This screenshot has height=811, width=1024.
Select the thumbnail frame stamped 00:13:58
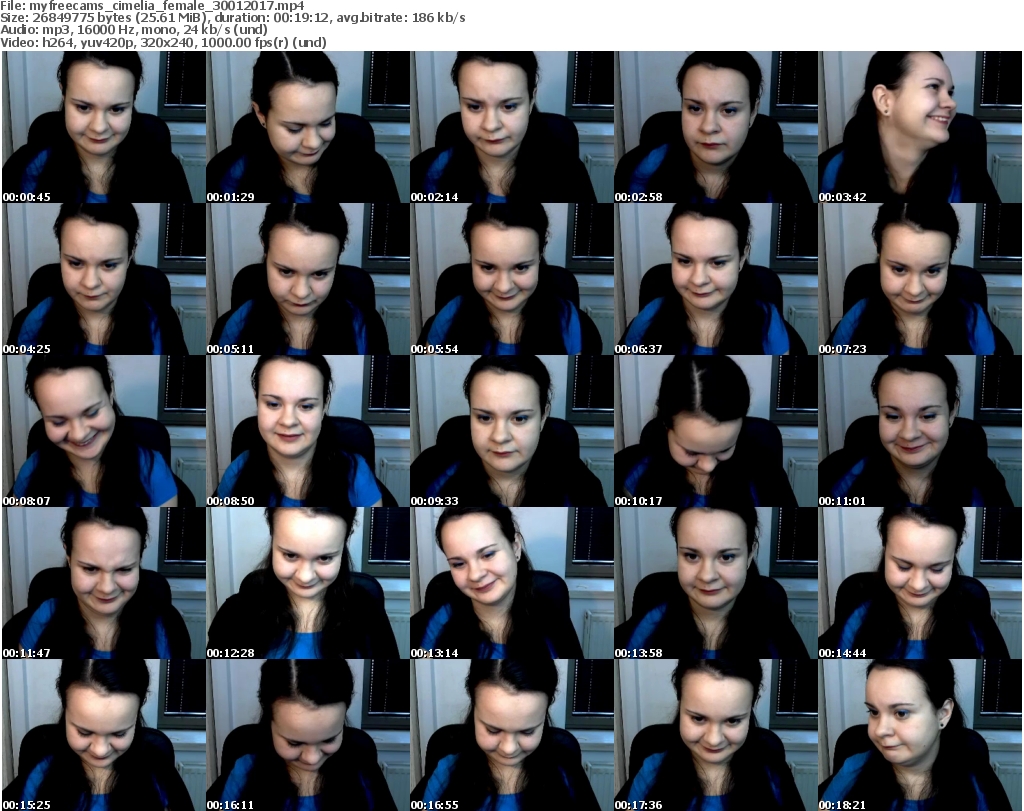coord(716,583)
